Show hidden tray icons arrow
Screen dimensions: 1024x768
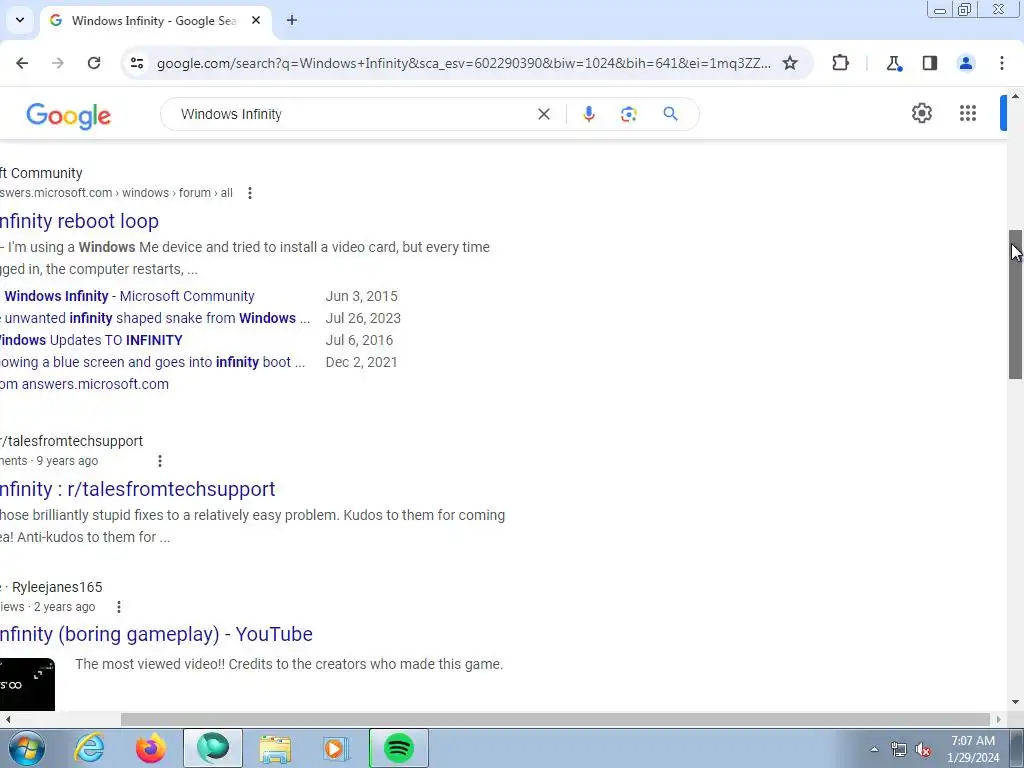(874, 749)
